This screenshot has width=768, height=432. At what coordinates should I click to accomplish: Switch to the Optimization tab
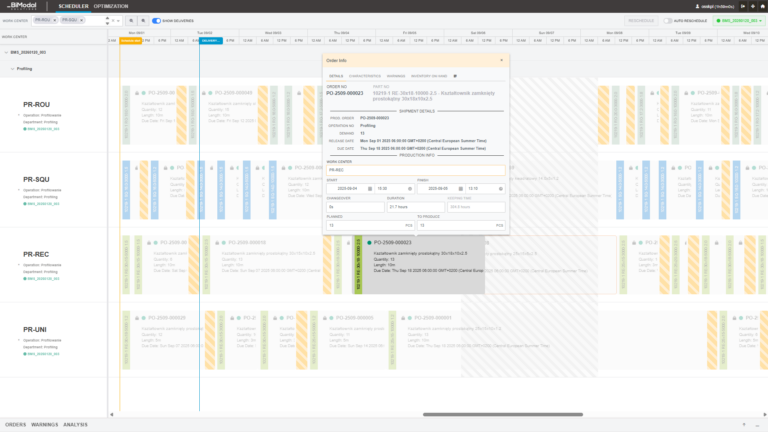112,6
